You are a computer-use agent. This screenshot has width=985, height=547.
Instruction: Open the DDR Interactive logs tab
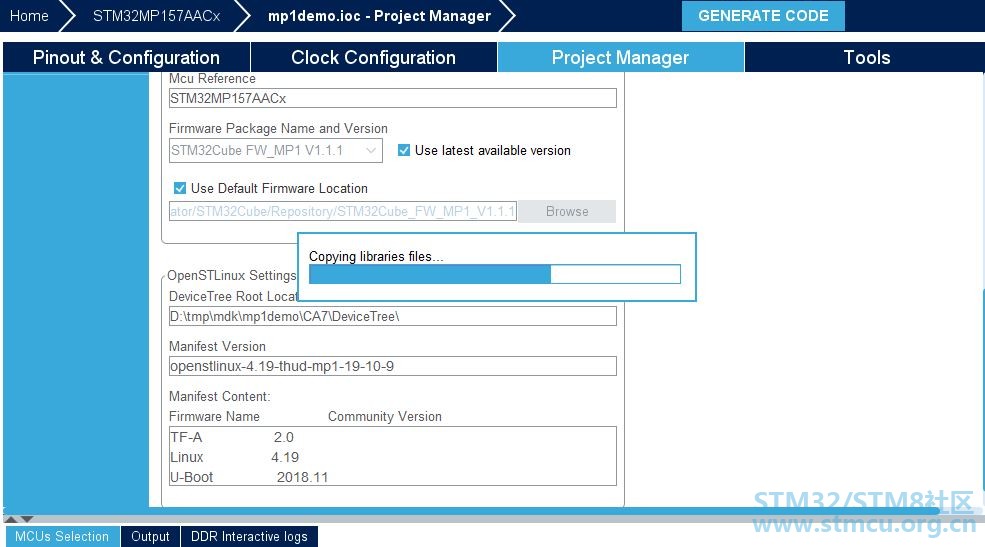pyautogui.click(x=249, y=536)
